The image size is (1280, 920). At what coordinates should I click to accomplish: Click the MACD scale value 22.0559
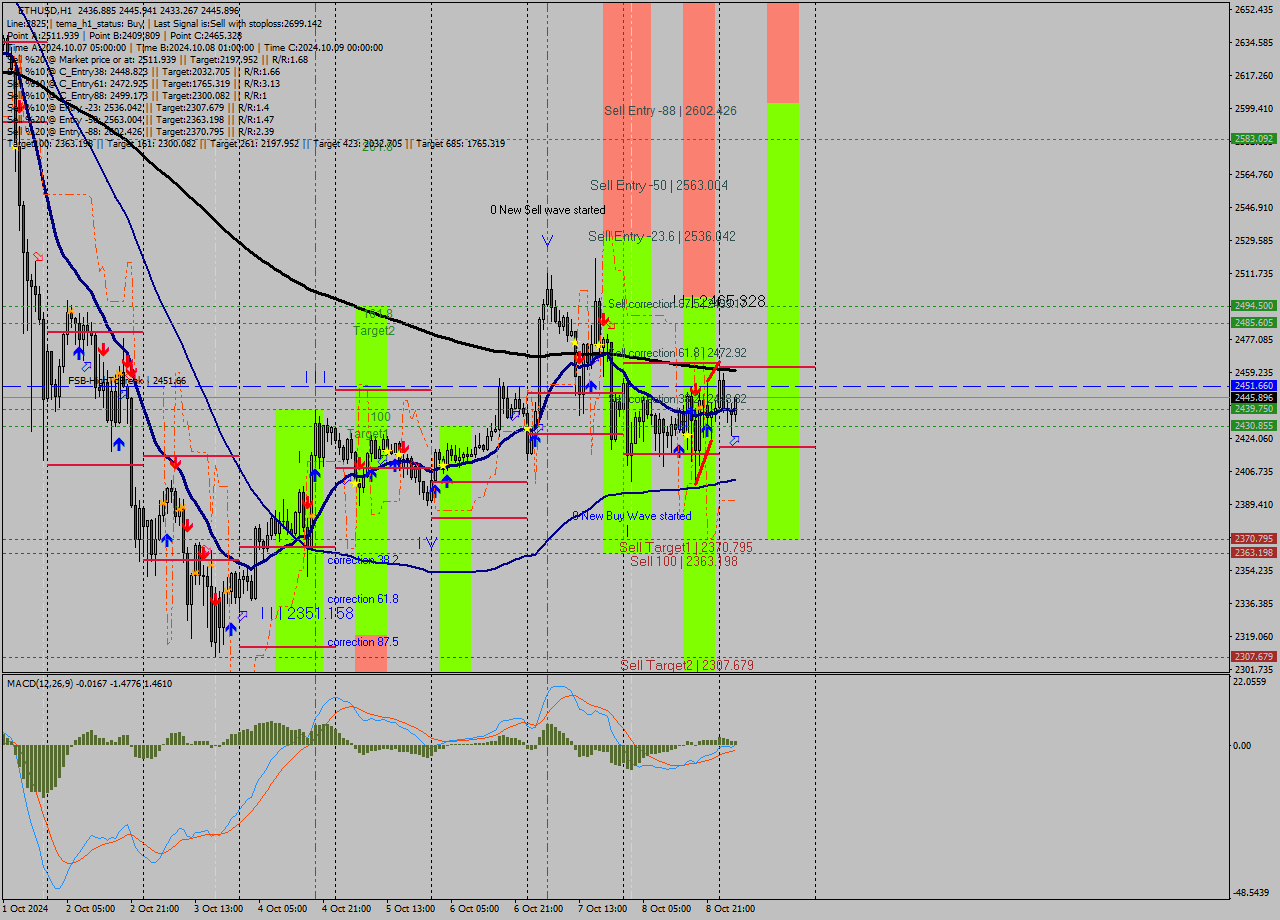click(x=1250, y=681)
